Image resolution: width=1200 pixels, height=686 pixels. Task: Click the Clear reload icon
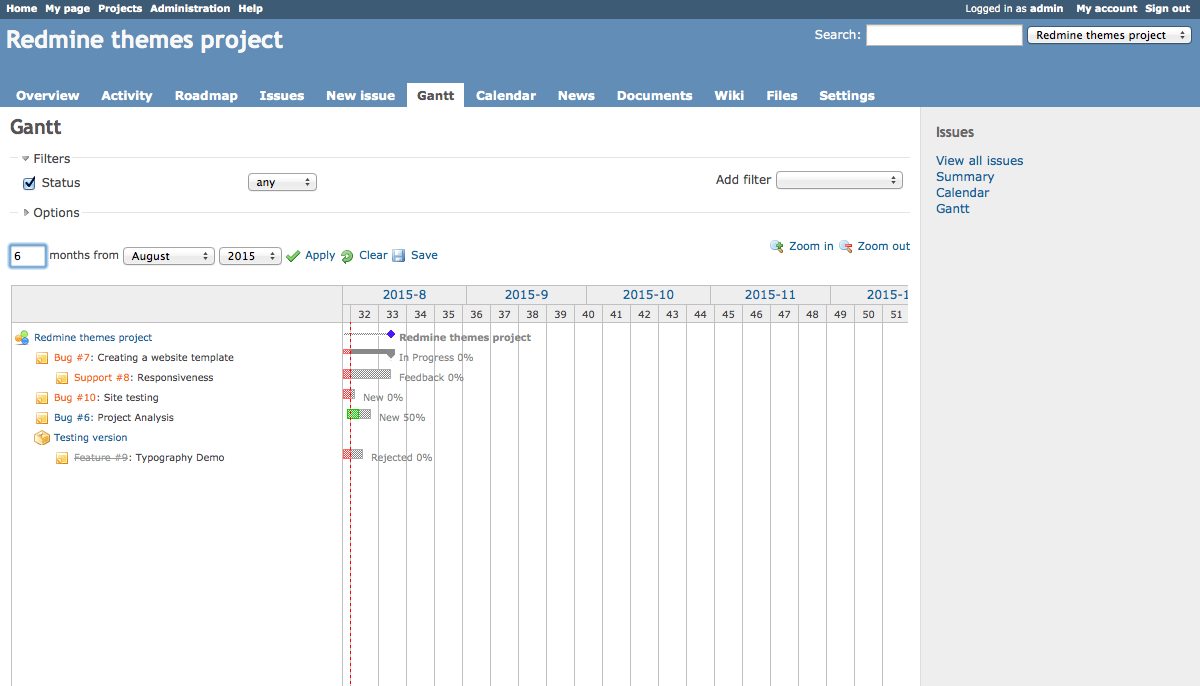click(347, 256)
